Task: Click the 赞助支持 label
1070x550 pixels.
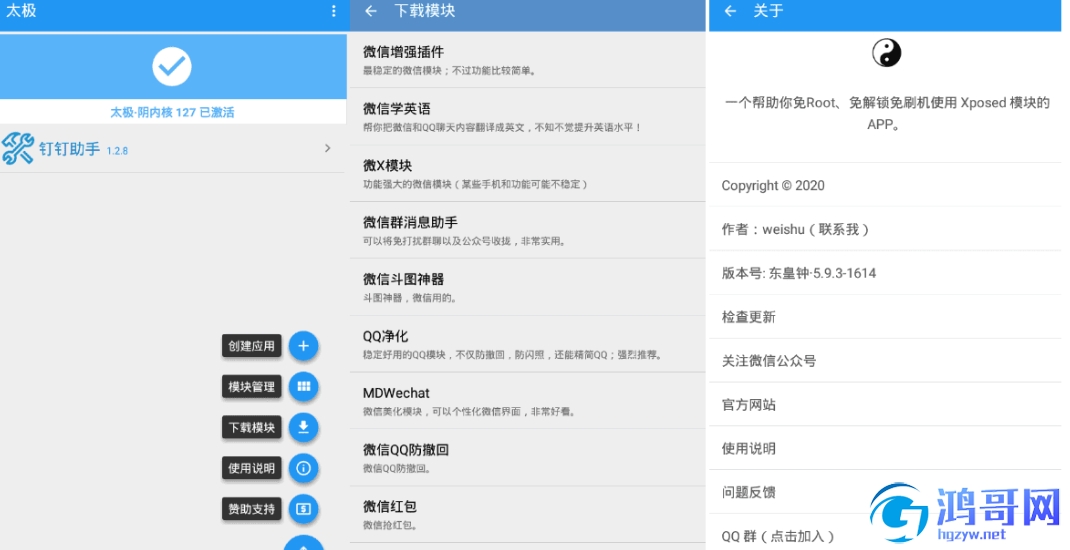Action: tap(251, 509)
